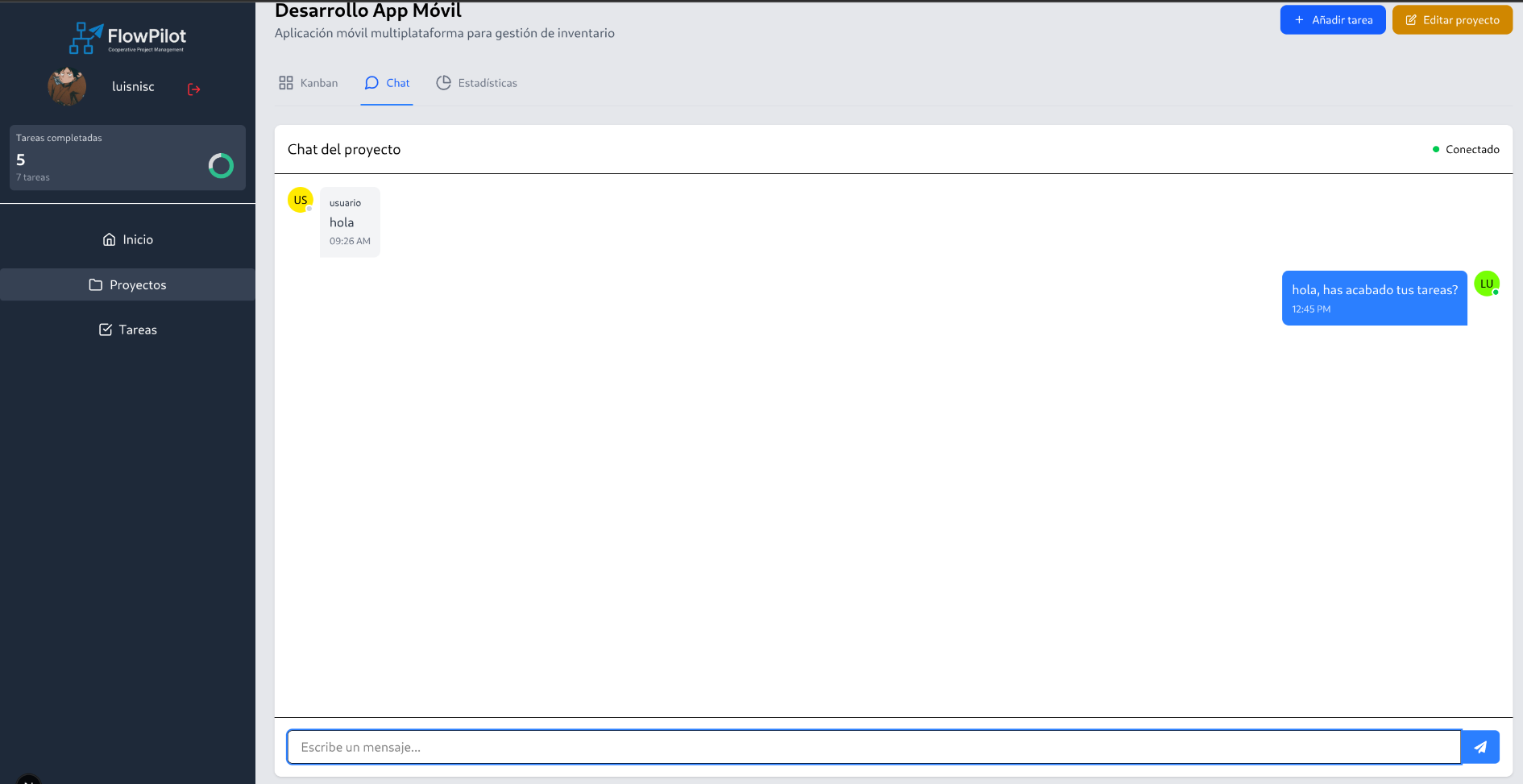1523x784 pixels.
Task: Click the pie chart icon beside Estadísticas
Action: coord(444,82)
